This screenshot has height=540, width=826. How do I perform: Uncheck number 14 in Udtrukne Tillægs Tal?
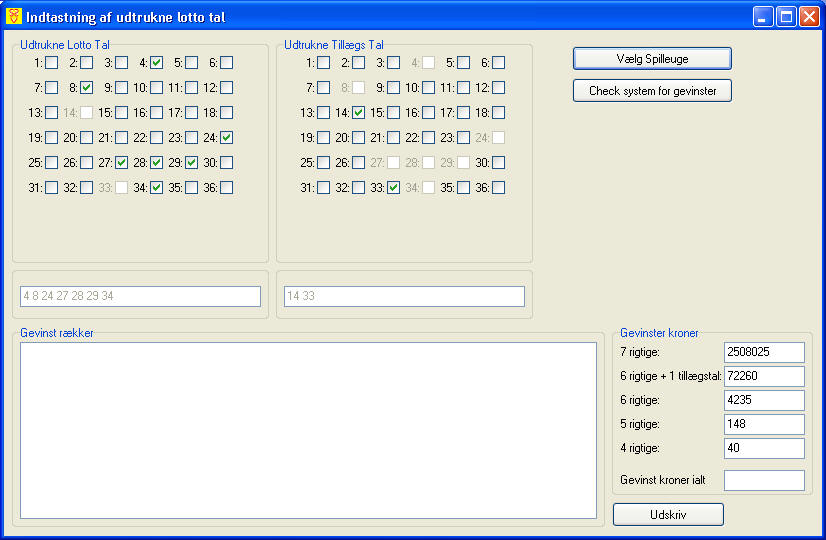point(359,112)
